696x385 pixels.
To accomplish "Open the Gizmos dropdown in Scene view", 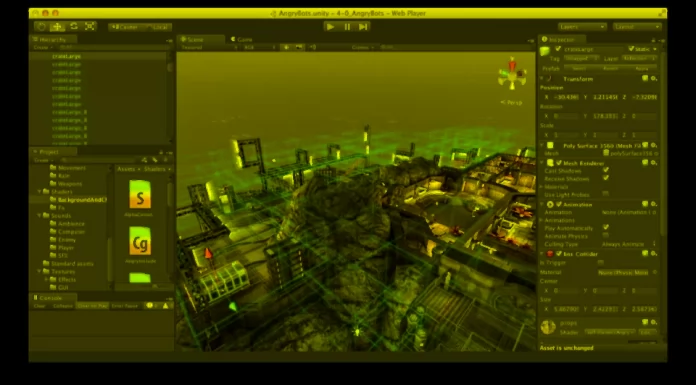I will (x=363, y=47).
